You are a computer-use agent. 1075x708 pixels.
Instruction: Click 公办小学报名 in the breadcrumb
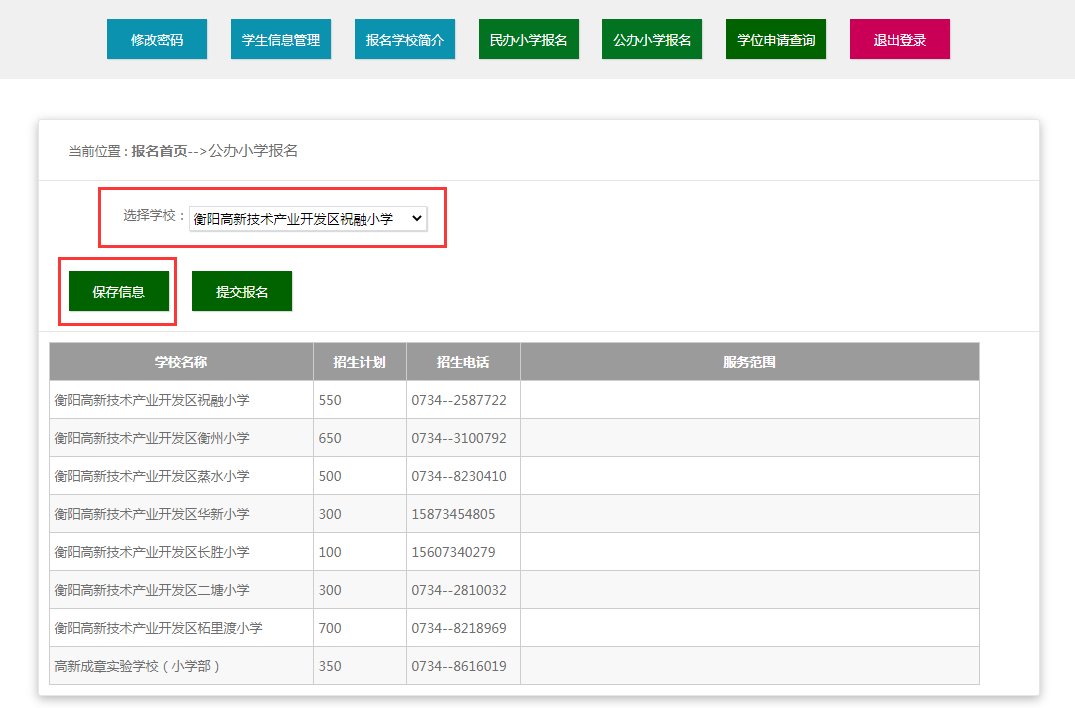point(253,151)
